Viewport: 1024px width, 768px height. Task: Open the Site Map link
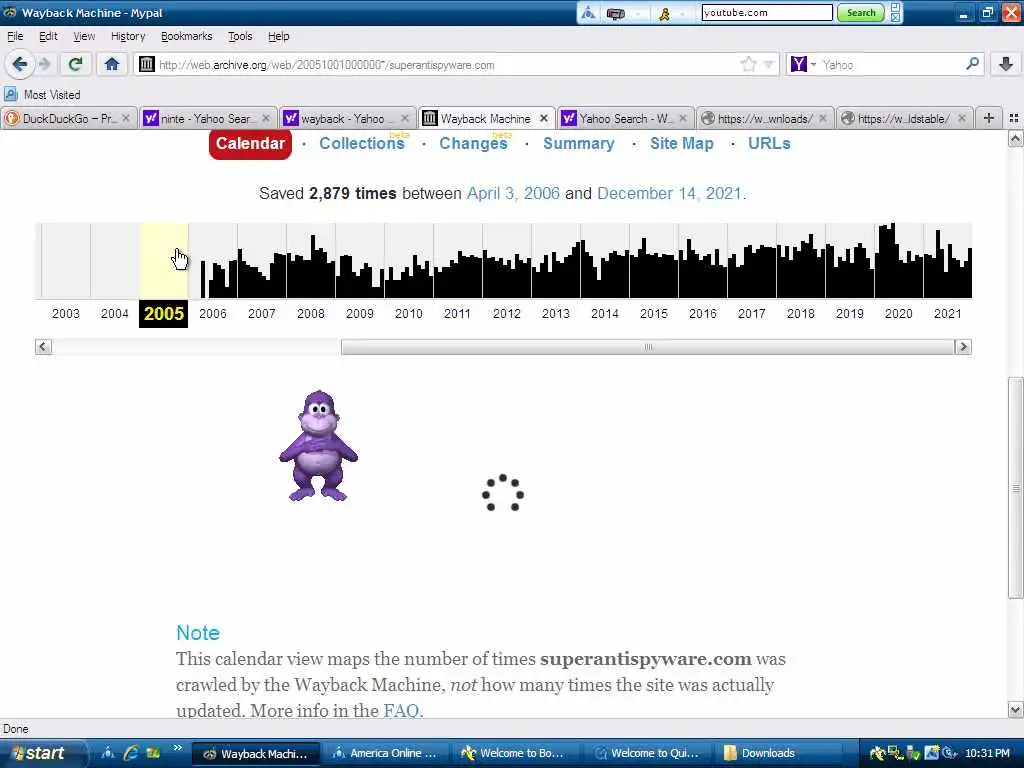coord(681,144)
